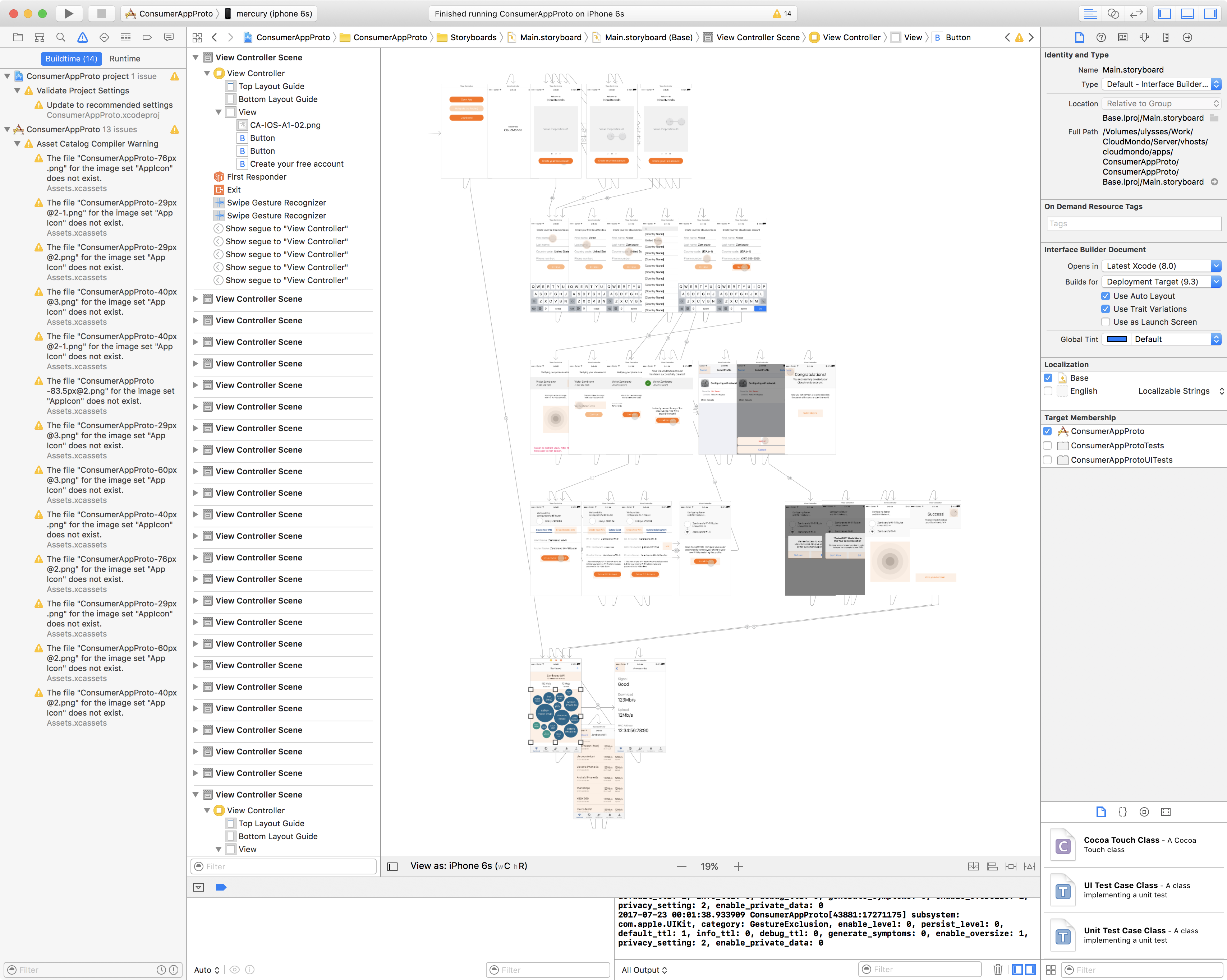Open the Breakpoint navigator icon
1227x980 pixels.
click(x=147, y=37)
